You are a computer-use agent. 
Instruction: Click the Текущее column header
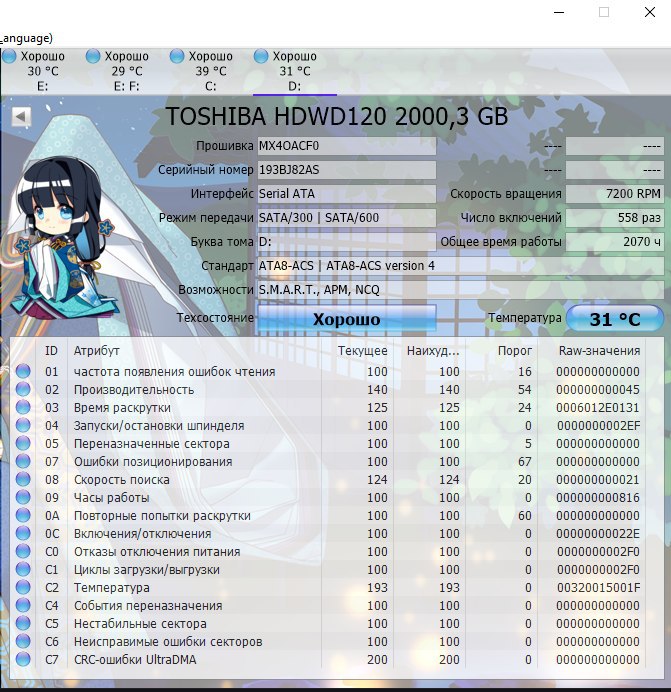click(x=362, y=351)
